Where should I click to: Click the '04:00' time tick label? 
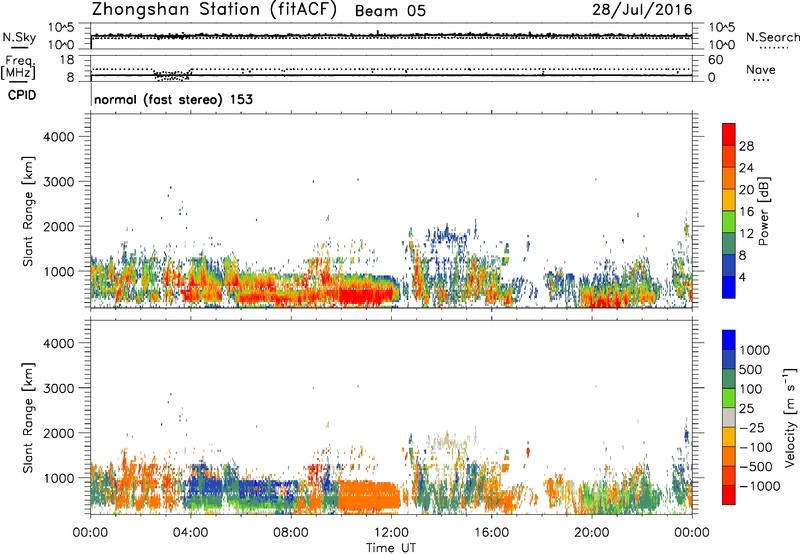[x=190, y=533]
